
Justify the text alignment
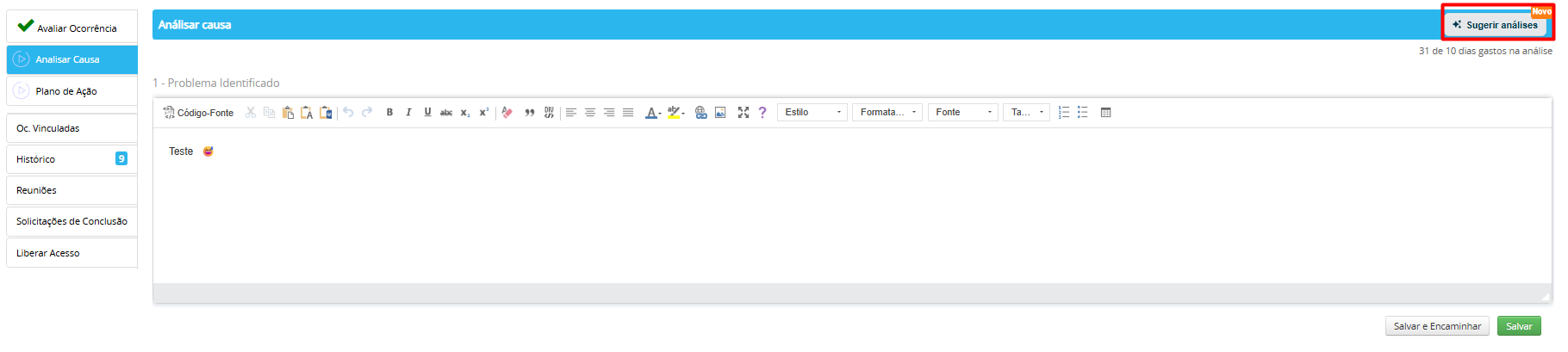tap(628, 113)
